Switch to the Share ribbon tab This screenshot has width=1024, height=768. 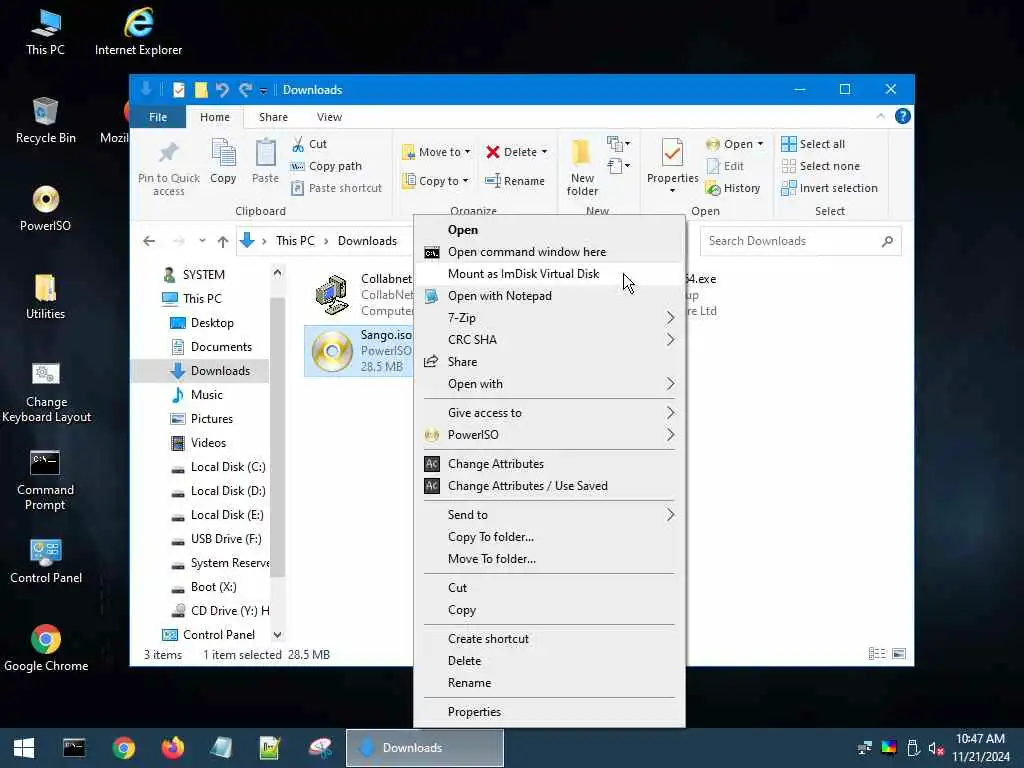point(273,117)
